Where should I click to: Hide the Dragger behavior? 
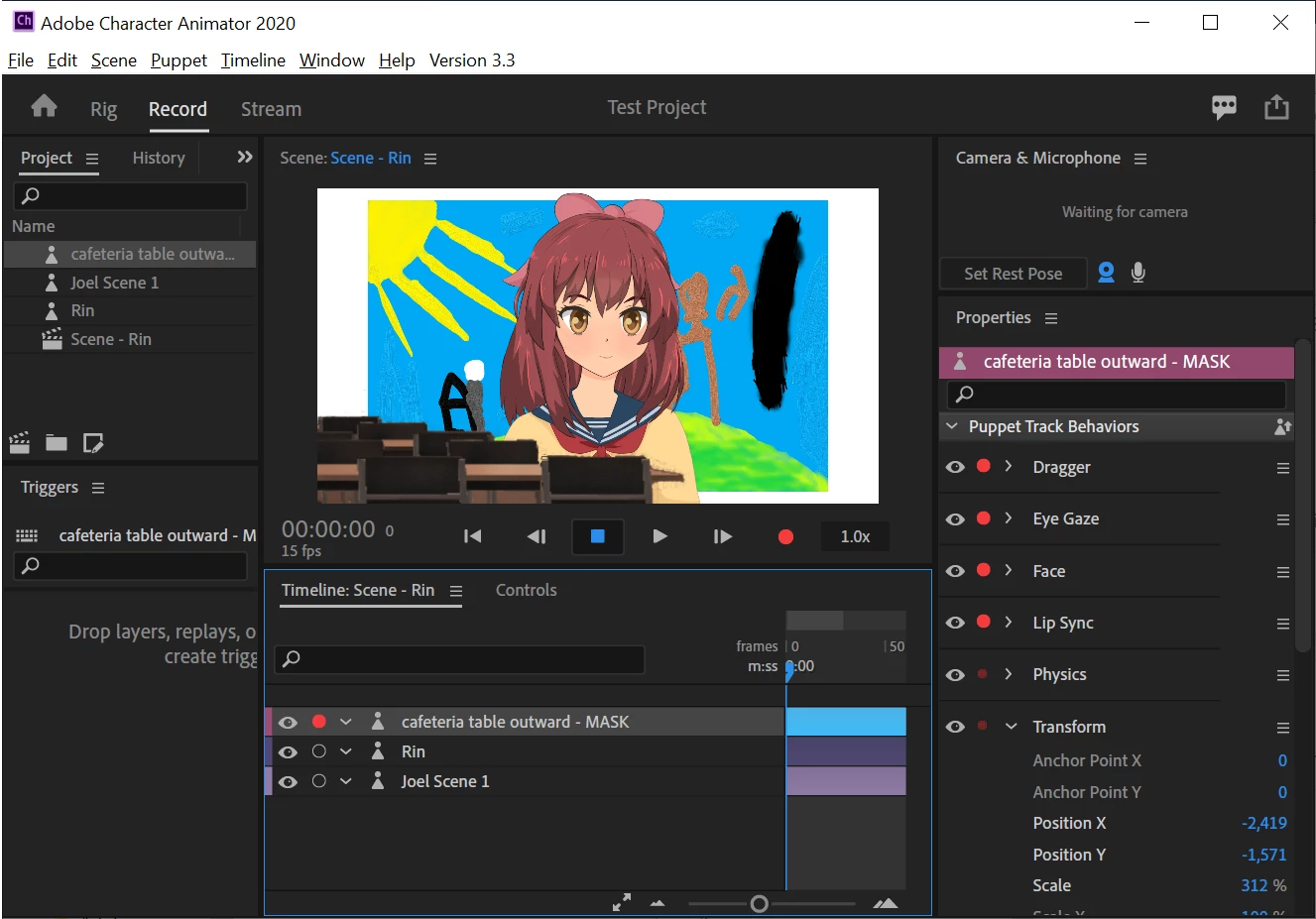955,467
